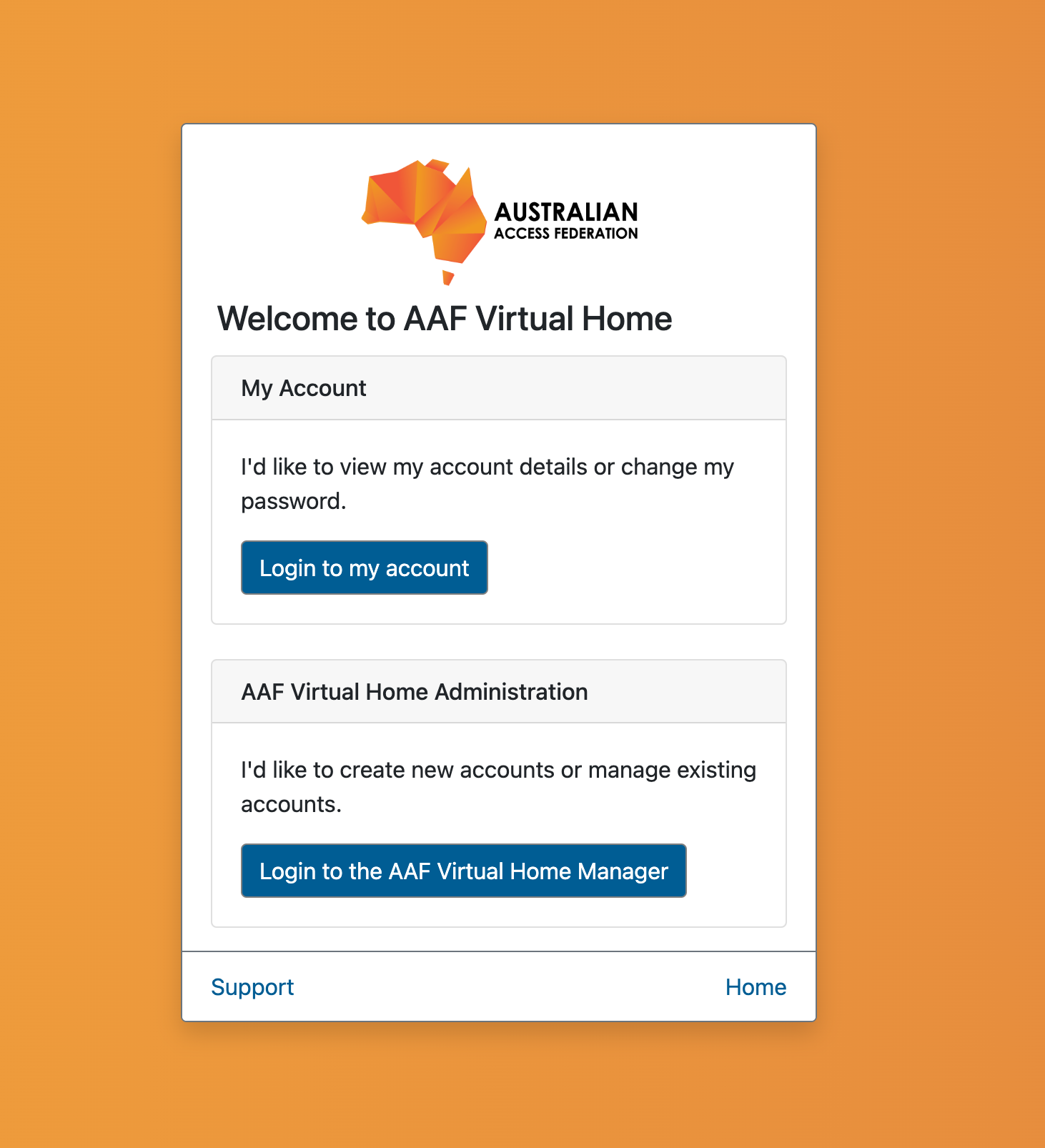Click the Welcome to AAF Virtual Home heading
Screen dimensions: 1045x1148
tap(445, 319)
